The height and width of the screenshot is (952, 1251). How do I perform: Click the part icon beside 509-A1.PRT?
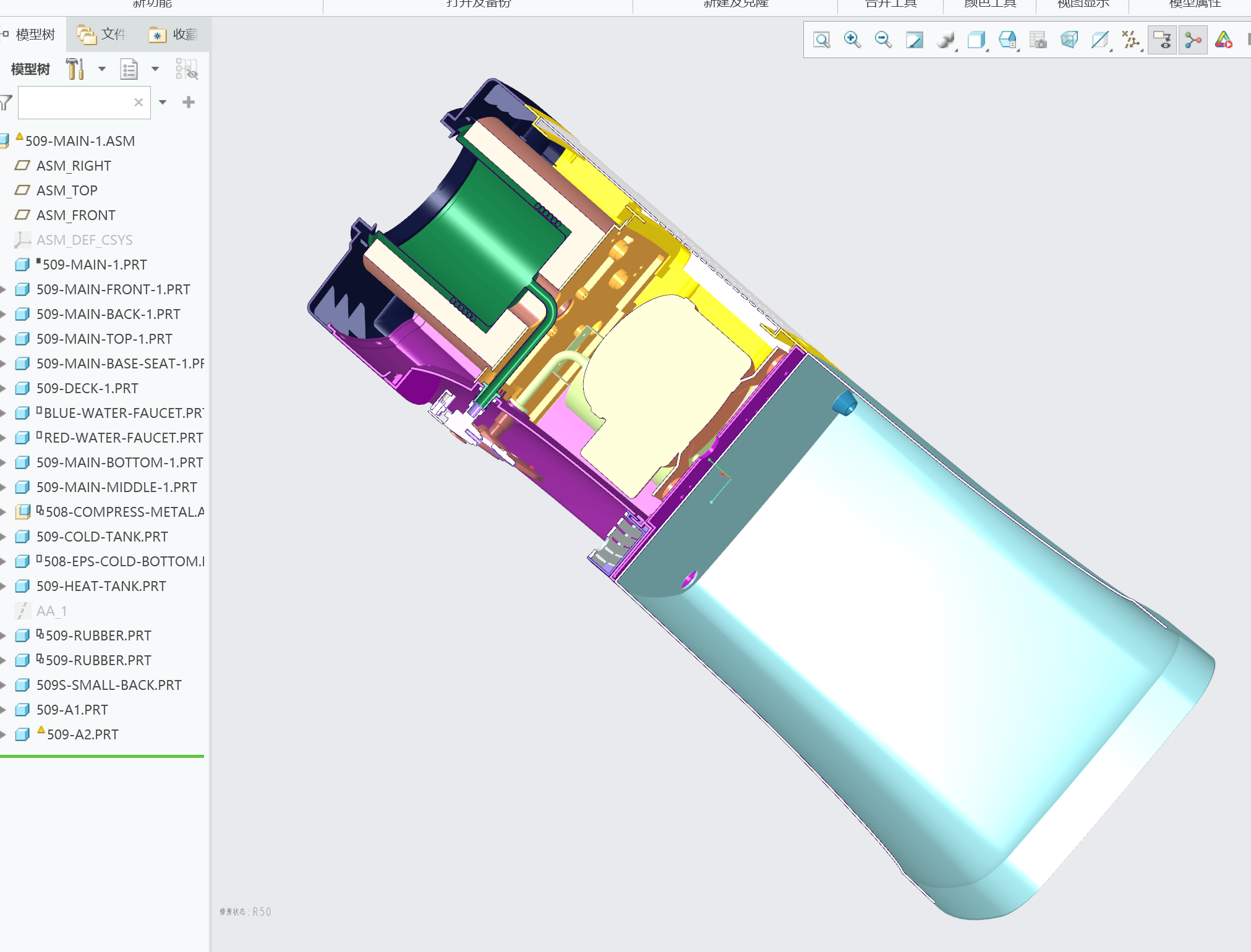(x=22, y=710)
